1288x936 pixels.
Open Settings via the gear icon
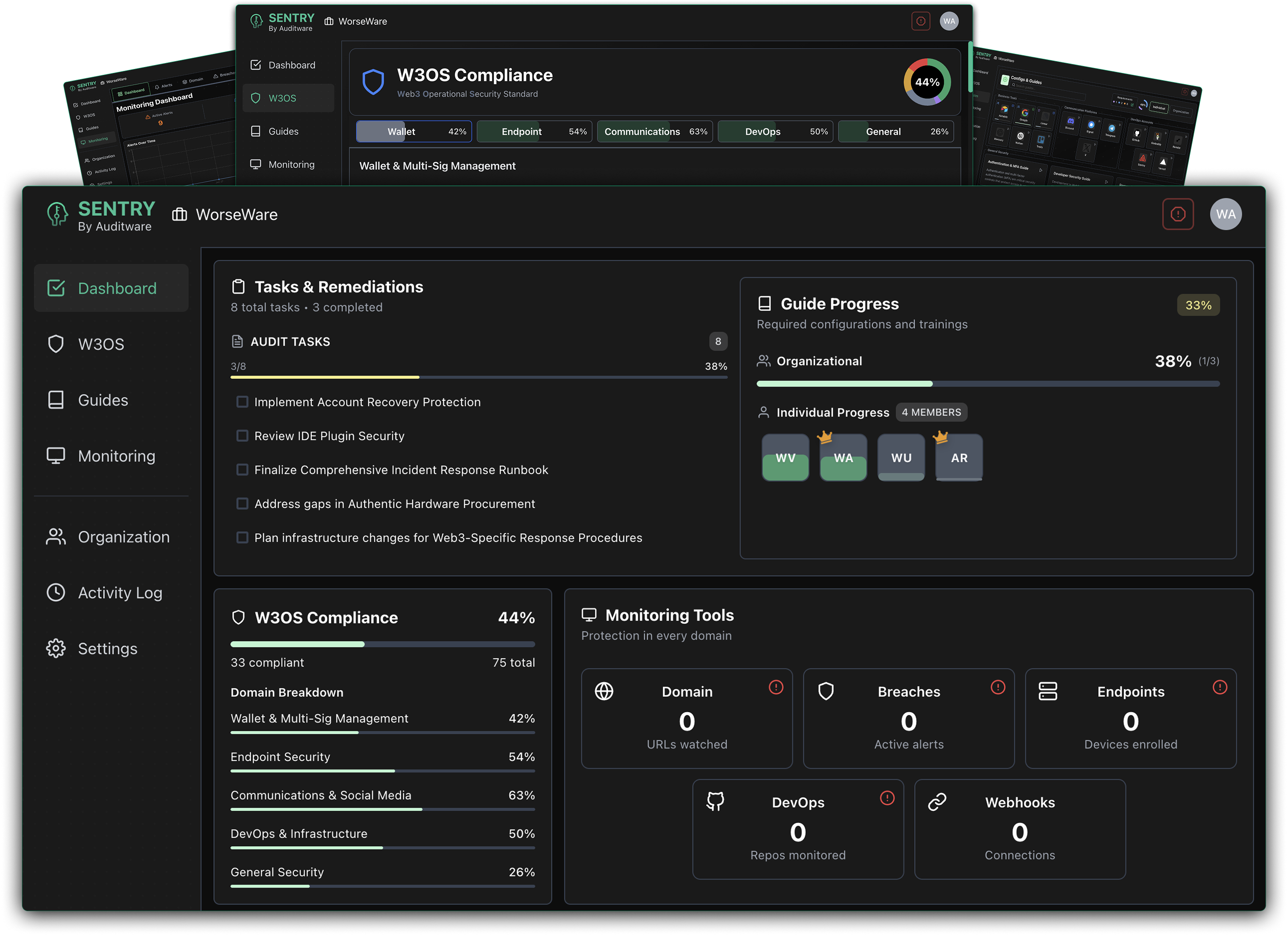point(56,648)
